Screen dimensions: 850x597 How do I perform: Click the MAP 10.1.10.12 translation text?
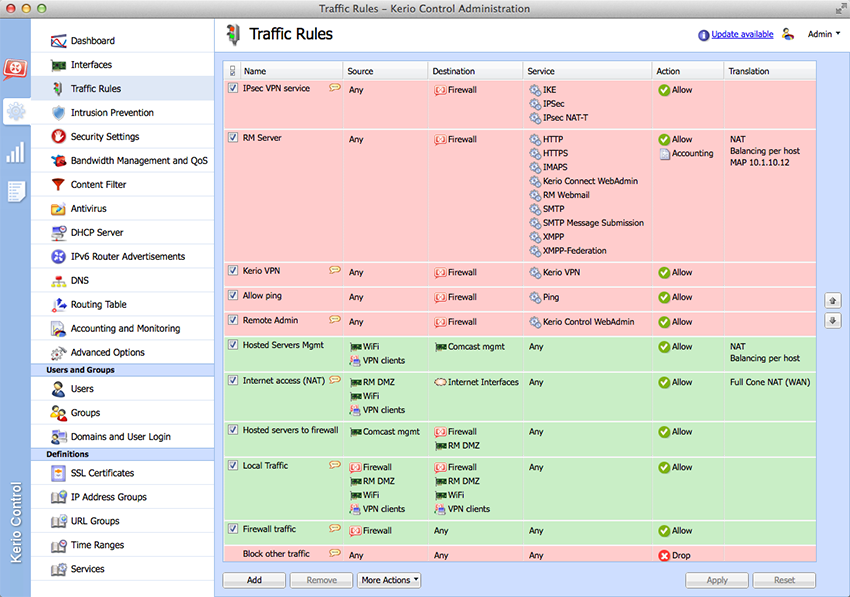tap(759, 163)
